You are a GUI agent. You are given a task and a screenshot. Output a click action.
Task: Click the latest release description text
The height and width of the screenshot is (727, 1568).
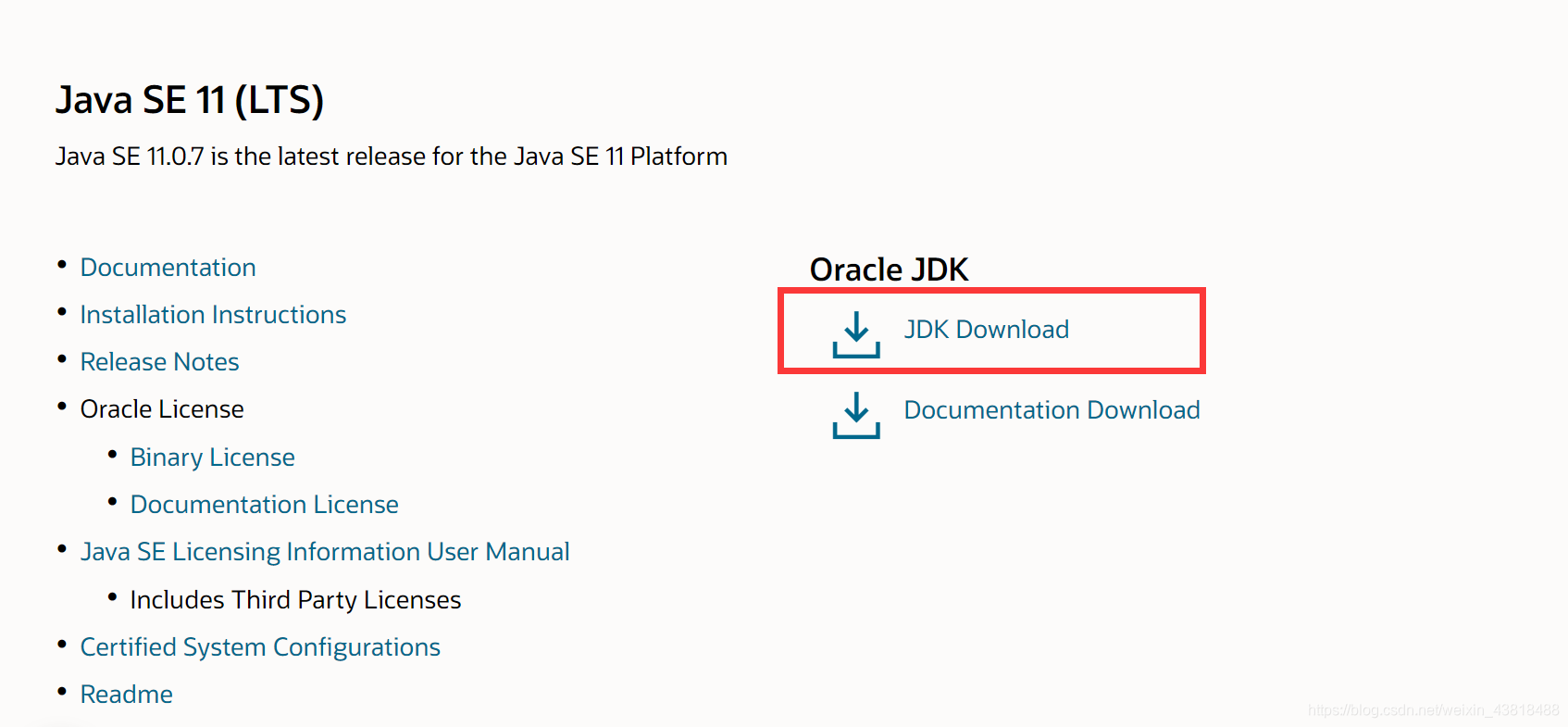tap(392, 156)
